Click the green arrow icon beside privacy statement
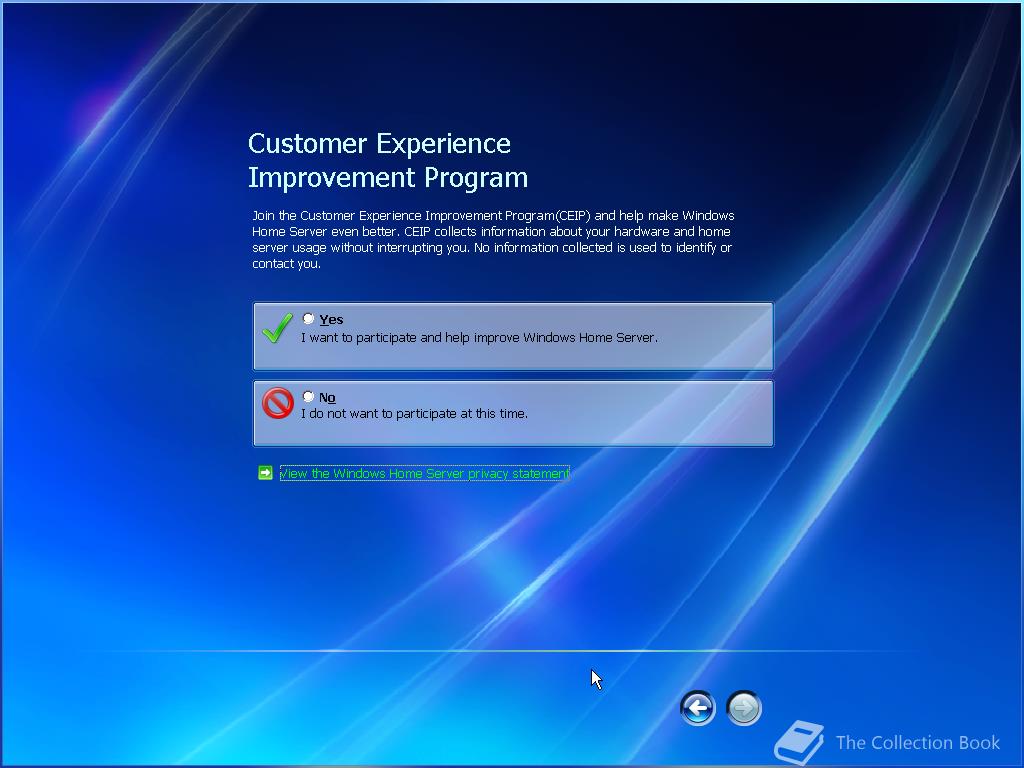1024x768 pixels. (265, 472)
